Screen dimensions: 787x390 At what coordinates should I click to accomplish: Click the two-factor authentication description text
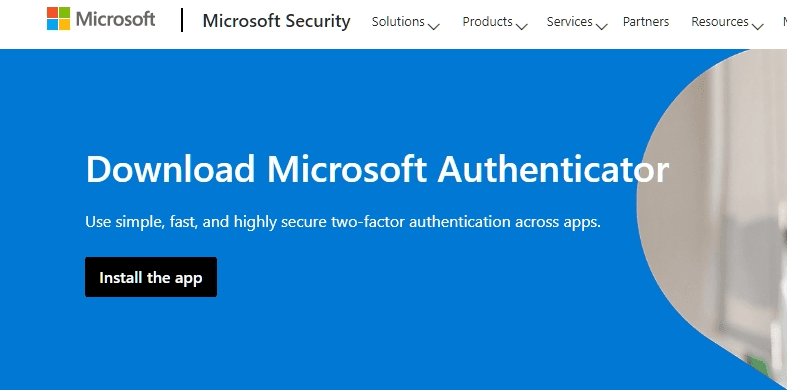pyautogui.click(x=343, y=221)
